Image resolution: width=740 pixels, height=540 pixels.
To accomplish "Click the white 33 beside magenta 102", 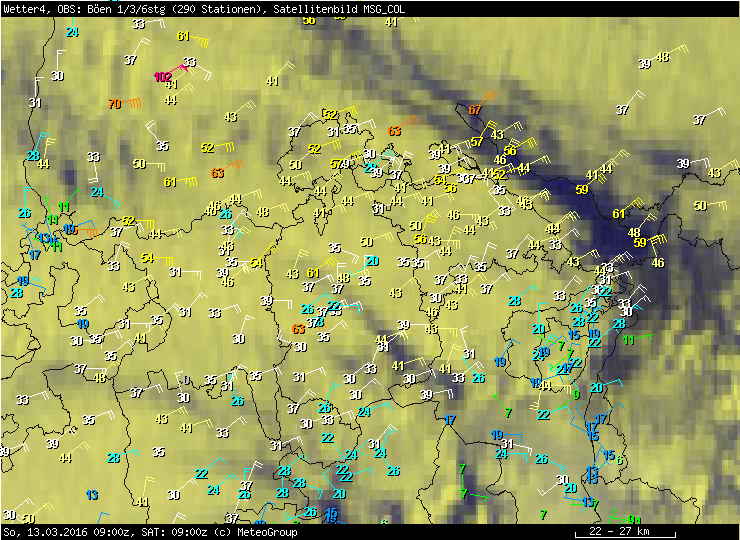I will pos(189,62).
